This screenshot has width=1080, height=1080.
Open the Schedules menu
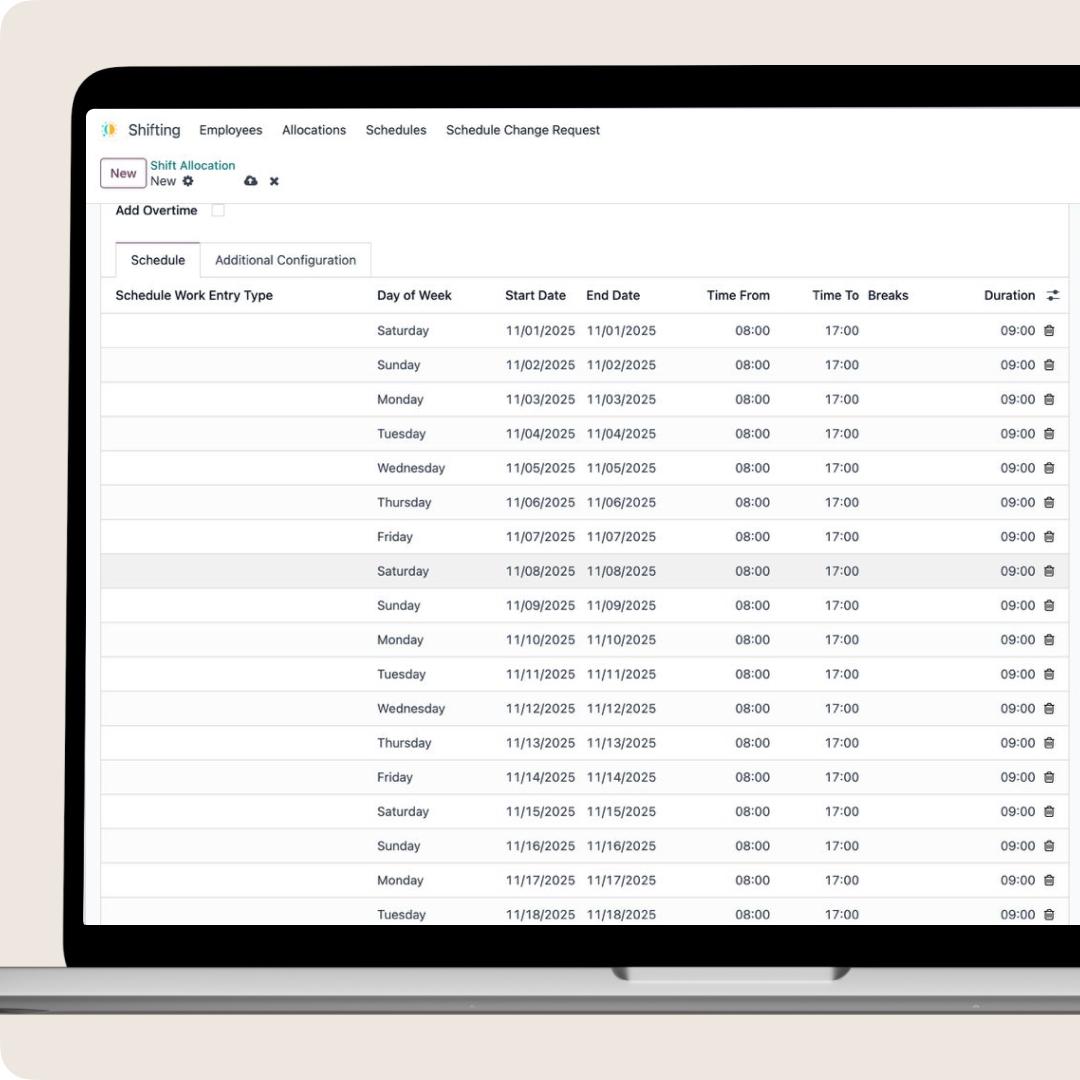[x=396, y=130]
